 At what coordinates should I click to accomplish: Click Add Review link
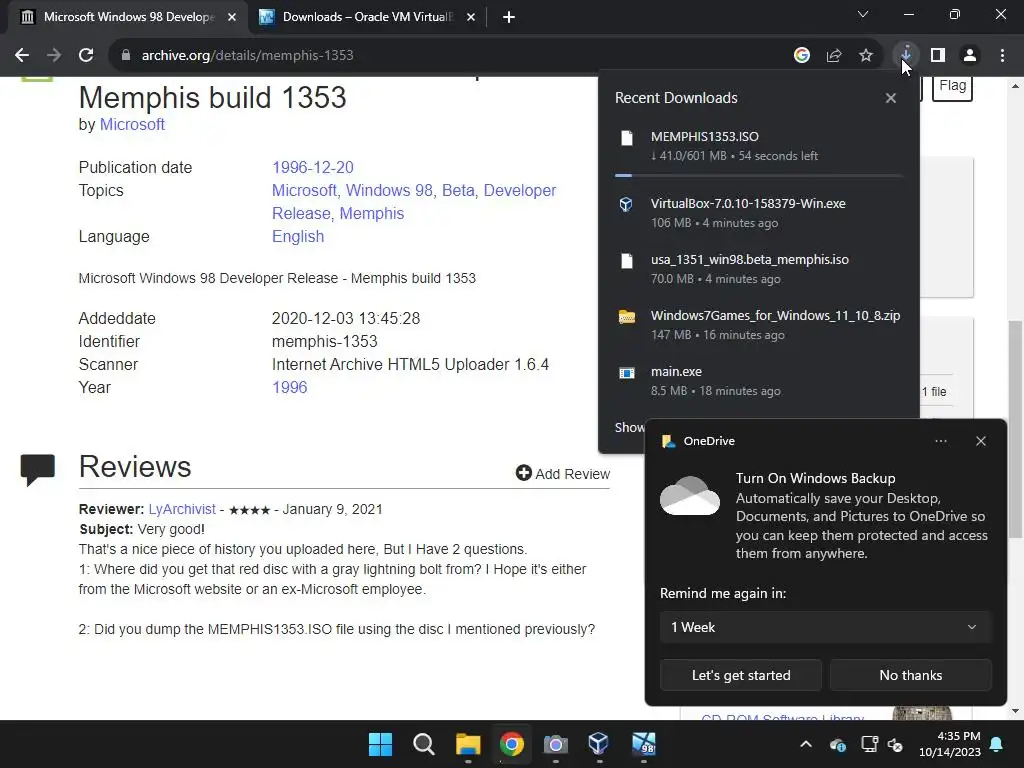(x=563, y=473)
